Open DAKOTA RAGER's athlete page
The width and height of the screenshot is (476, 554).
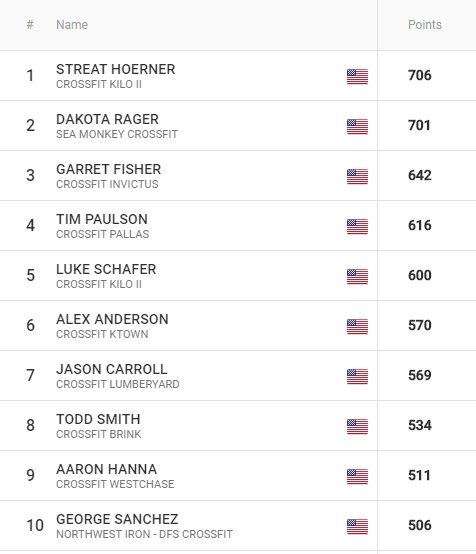pyautogui.click(x=107, y=119)
